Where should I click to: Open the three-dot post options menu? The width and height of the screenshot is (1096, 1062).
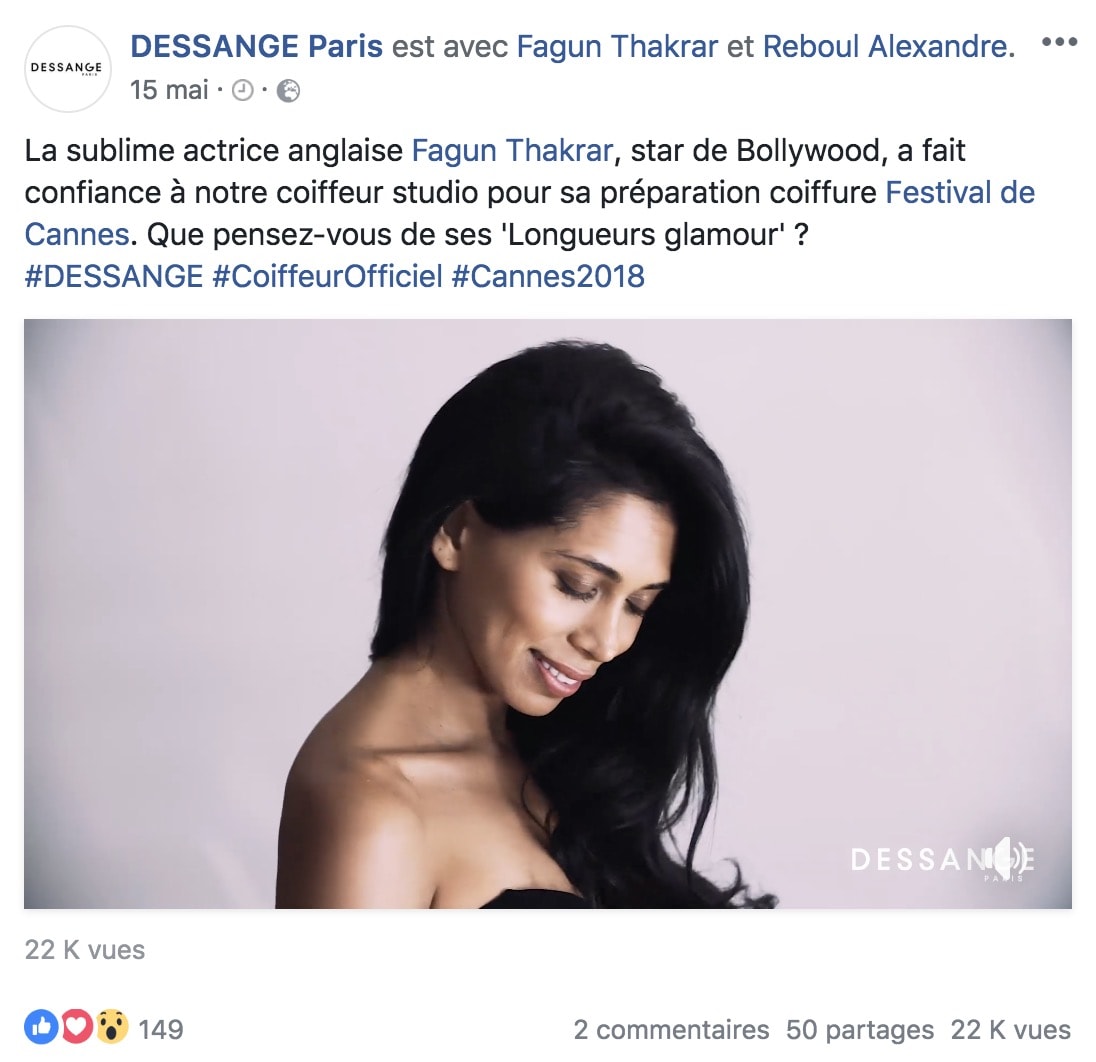[1059, 42]
